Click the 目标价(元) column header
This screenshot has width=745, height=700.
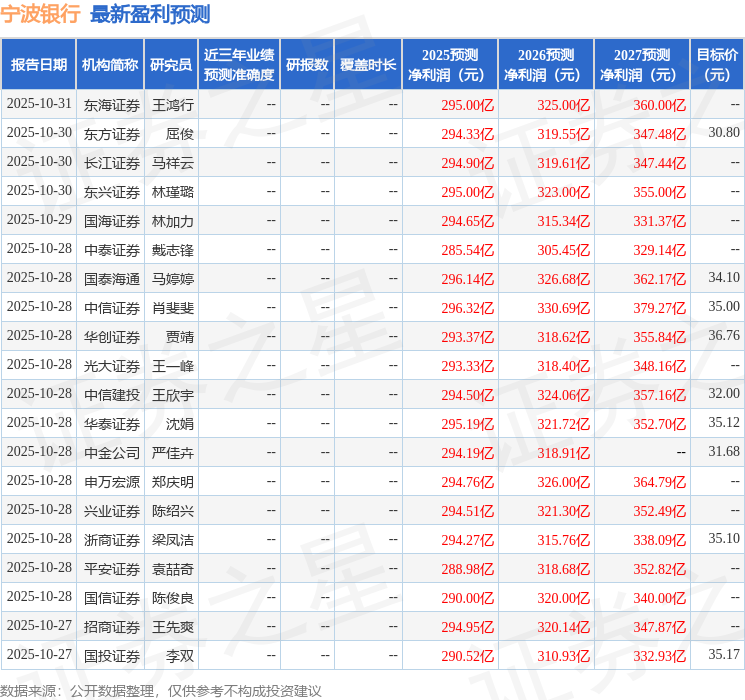pyautogui.click(x=717, y=65)
